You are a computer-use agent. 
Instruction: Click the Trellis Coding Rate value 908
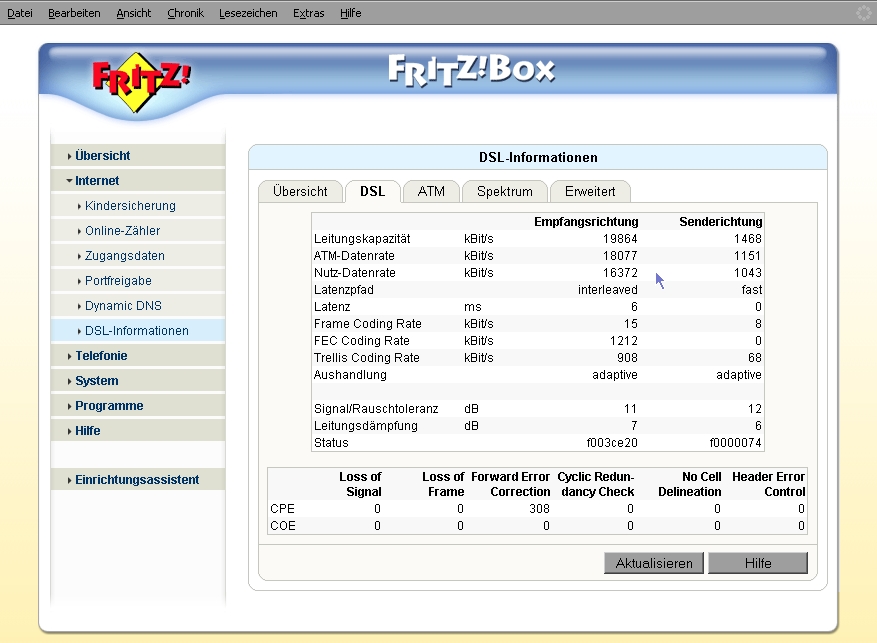(x=627, y=357)
